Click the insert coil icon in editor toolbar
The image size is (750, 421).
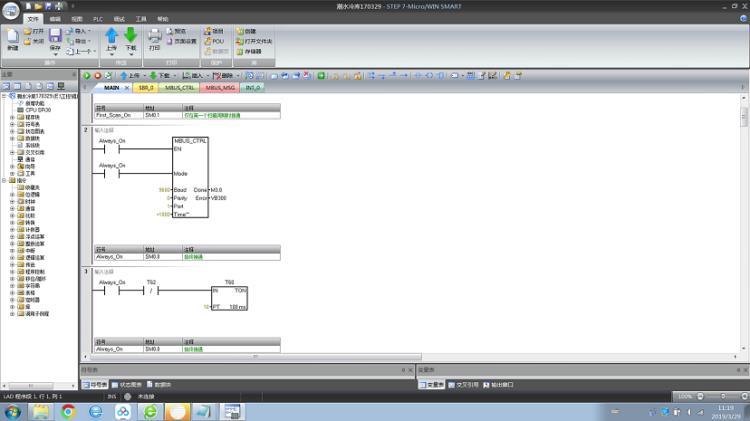click(x=429, y=76)
